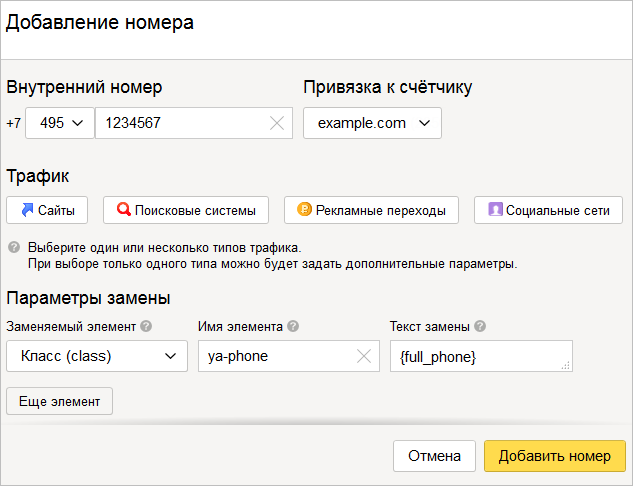Click the red magnifier search systems icon
Screen dimensions: 633x486
124,209
